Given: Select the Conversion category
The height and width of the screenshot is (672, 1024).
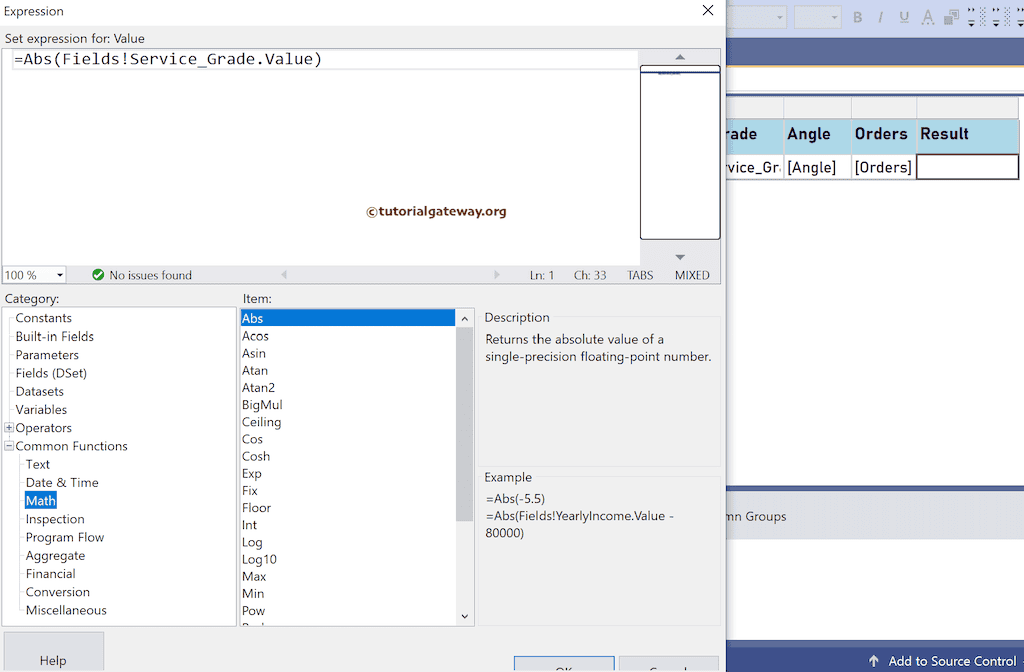Looking at the screenshot, I should (x=57, y=592).
